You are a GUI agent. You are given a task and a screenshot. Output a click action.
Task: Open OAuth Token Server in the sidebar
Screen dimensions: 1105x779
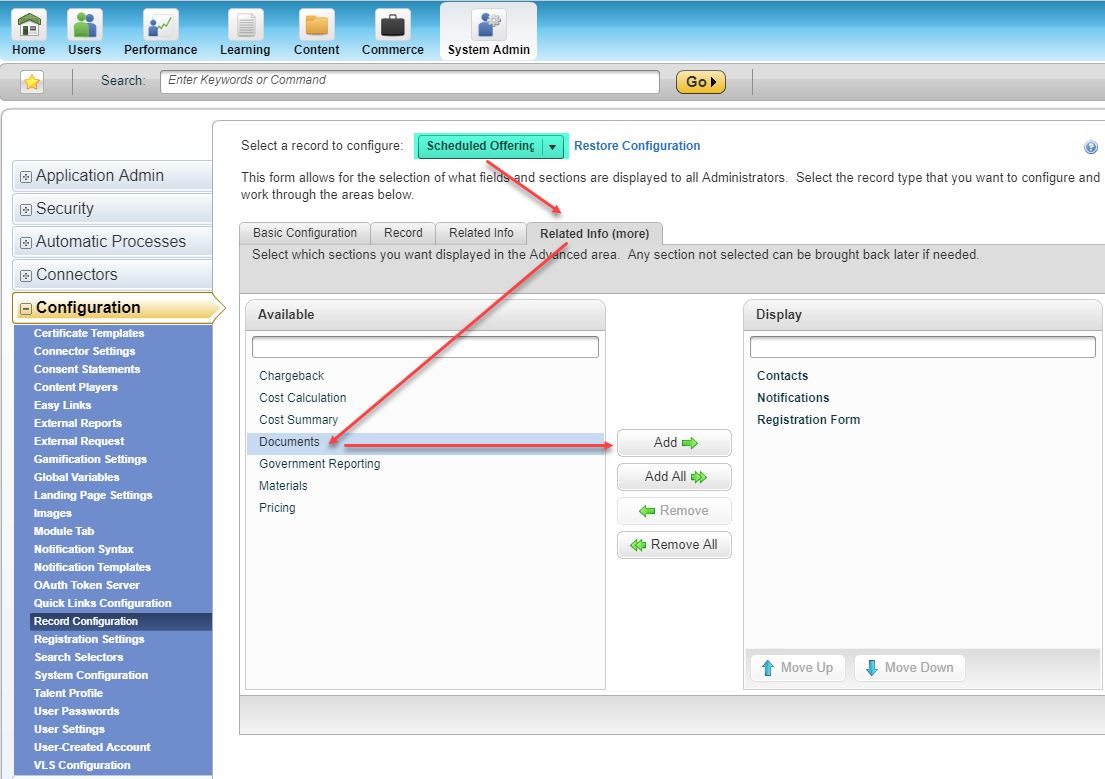[x=87, y=584]
